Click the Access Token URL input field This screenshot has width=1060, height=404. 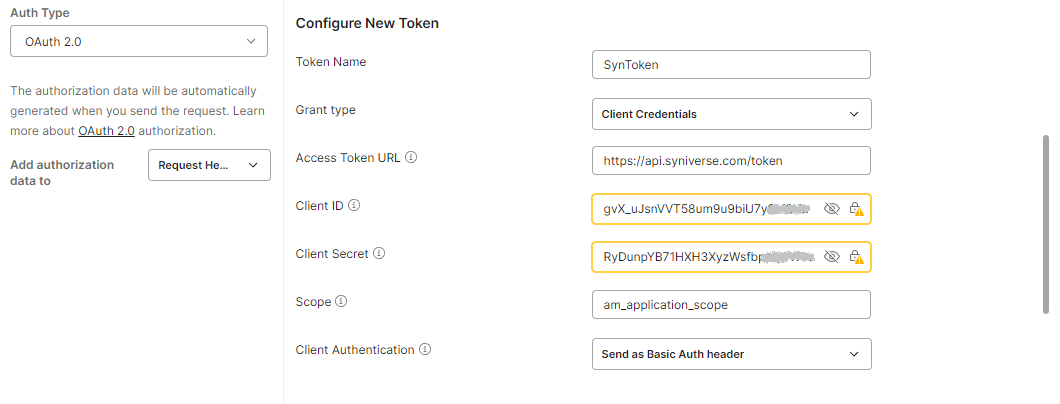[x=731, y=161]
